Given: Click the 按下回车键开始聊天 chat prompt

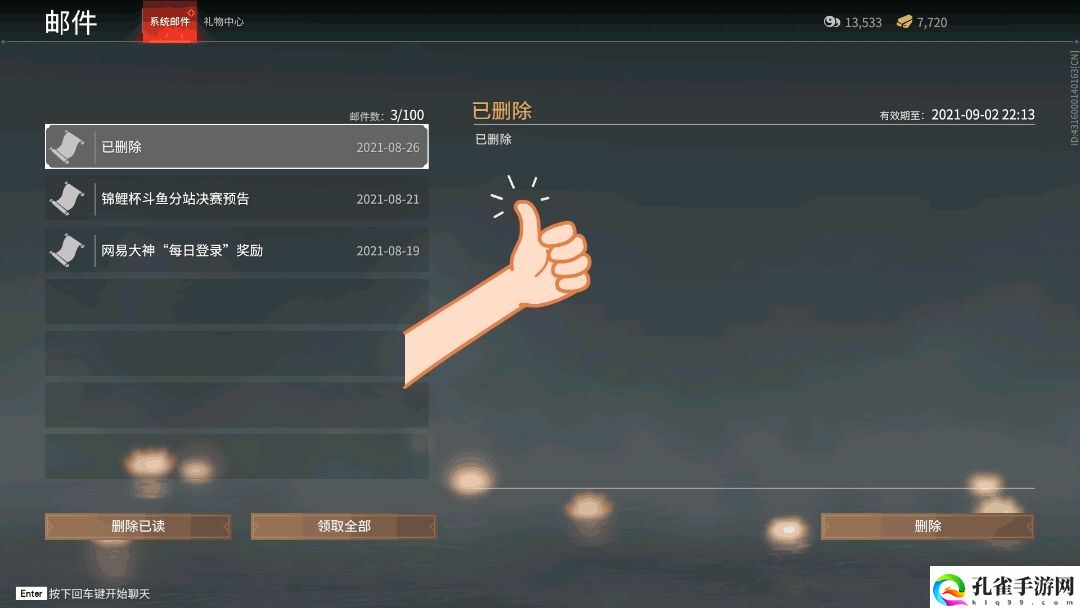Looking at the screenshot, I should pyautogui.click(x=99, y=594).
